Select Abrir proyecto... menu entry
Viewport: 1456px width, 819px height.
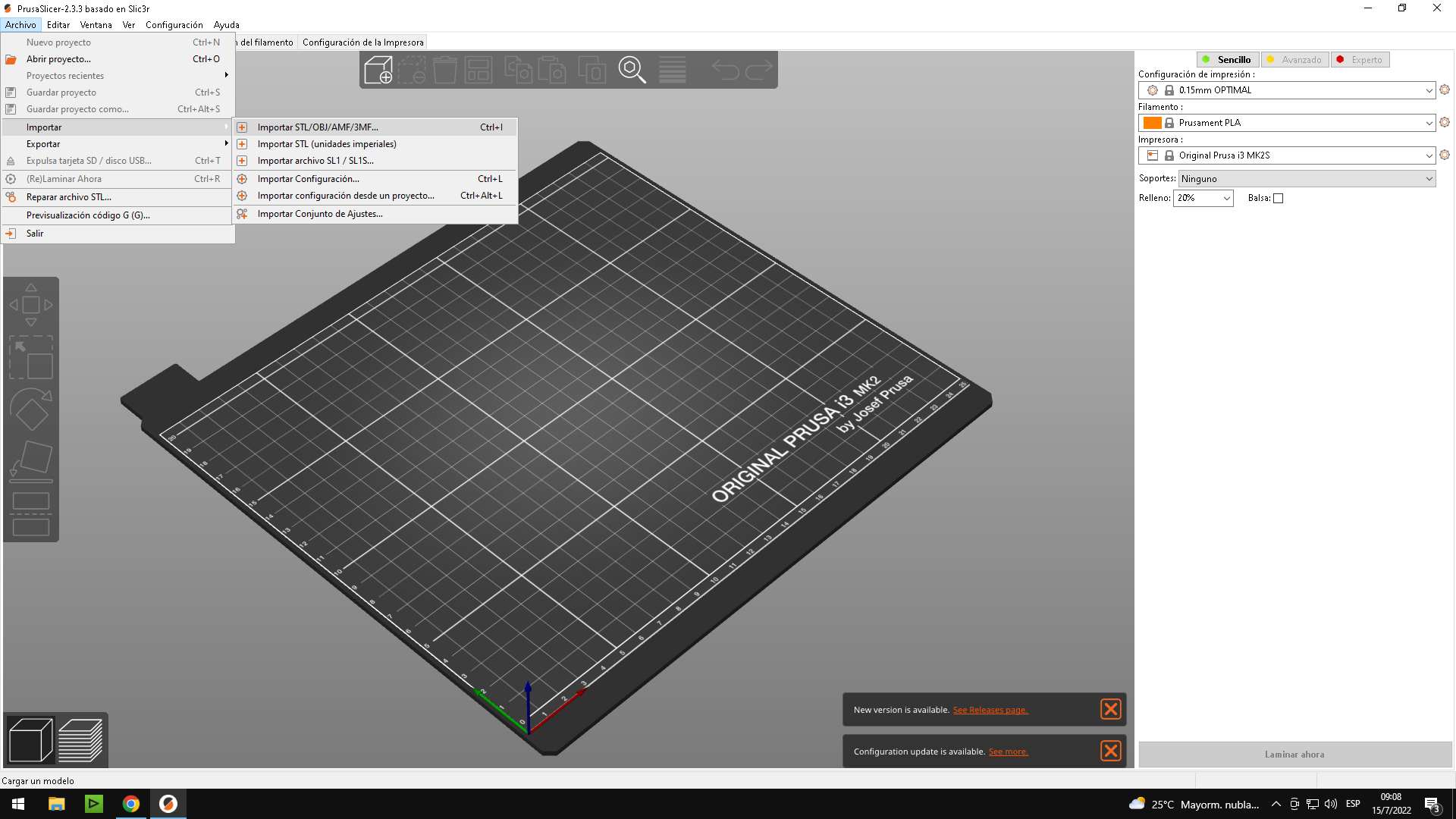click(x=118, y=59)
